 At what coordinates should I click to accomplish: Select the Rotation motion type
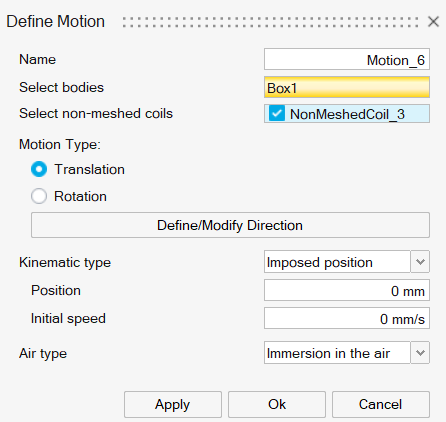point(39,196)
